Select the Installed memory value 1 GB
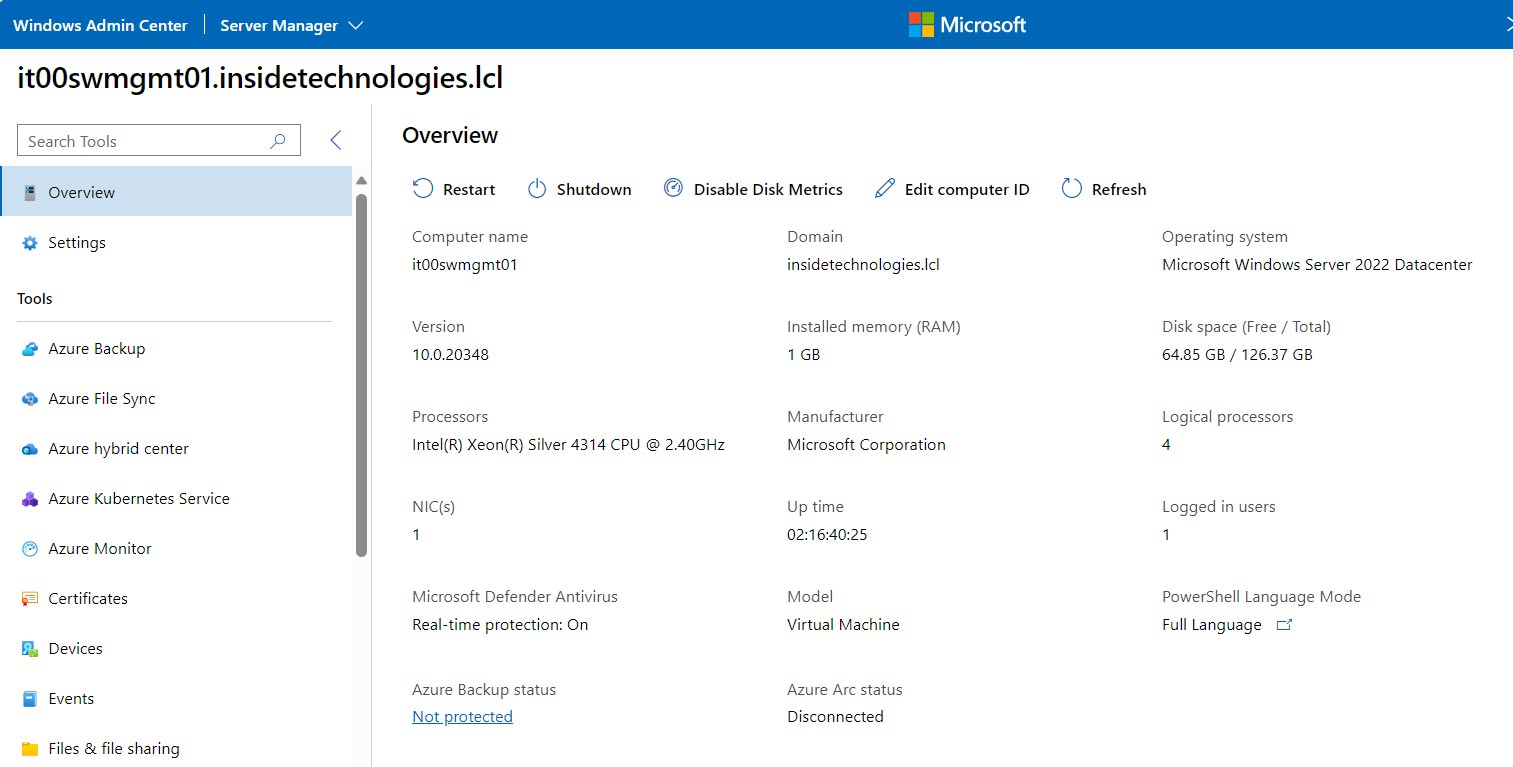This screenshot has width=1513, height=767. (x=803, y=355)
